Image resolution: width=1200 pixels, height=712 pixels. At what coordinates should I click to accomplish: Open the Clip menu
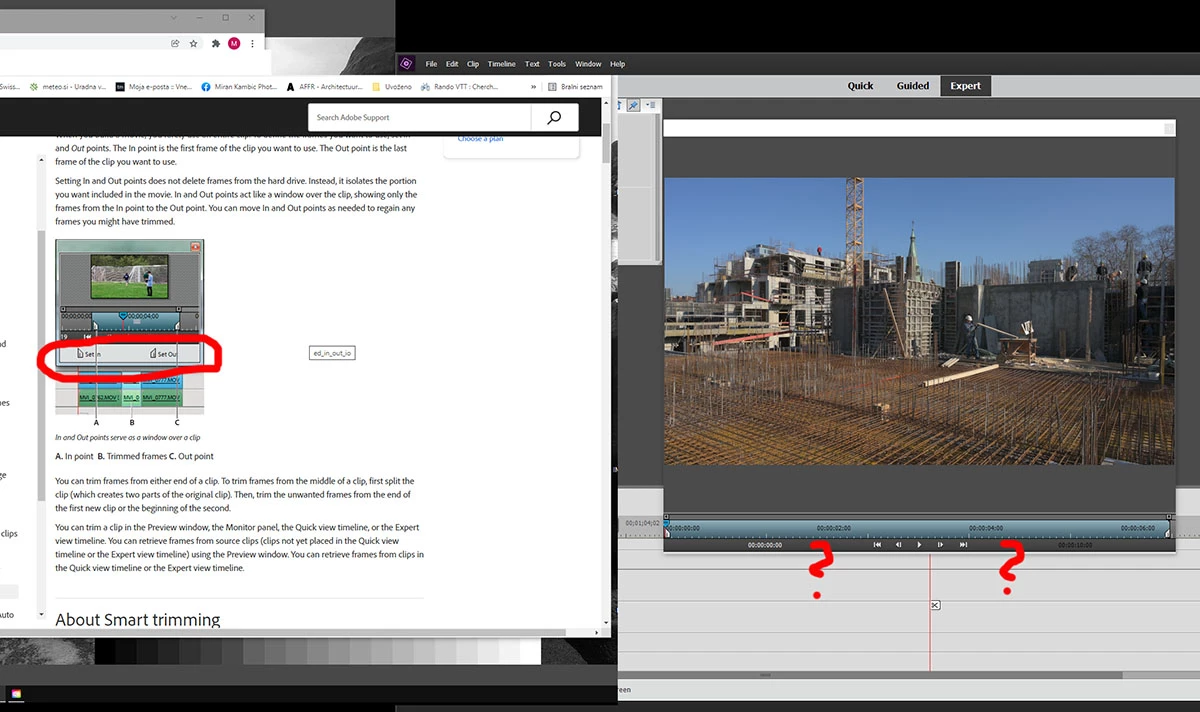tap(473, 64)
